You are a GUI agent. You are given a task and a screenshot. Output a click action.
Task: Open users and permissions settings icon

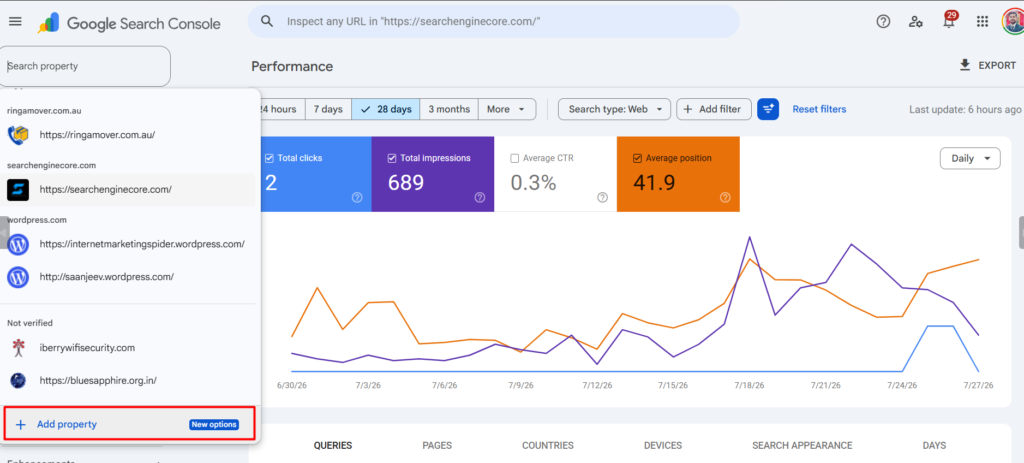[916, 22]
